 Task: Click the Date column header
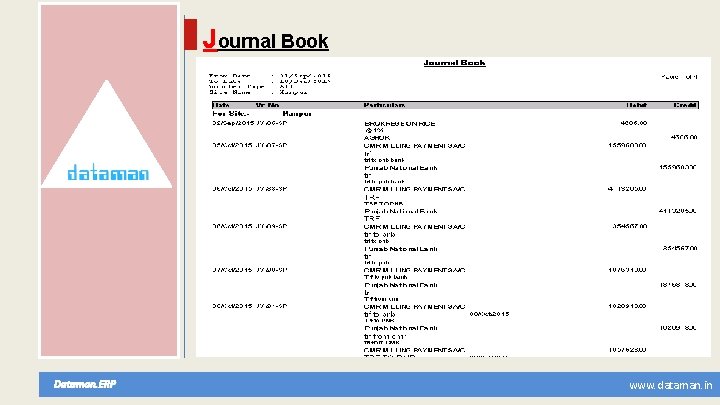pos(221,105)
